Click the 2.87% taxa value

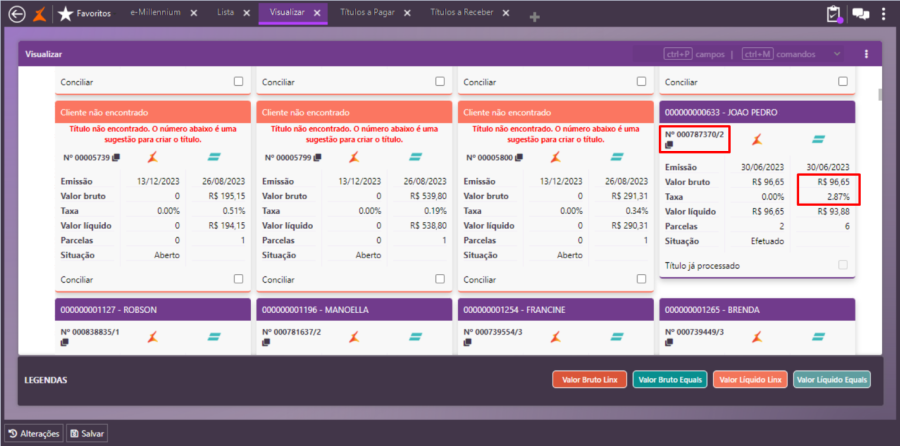tap(837, 197)
